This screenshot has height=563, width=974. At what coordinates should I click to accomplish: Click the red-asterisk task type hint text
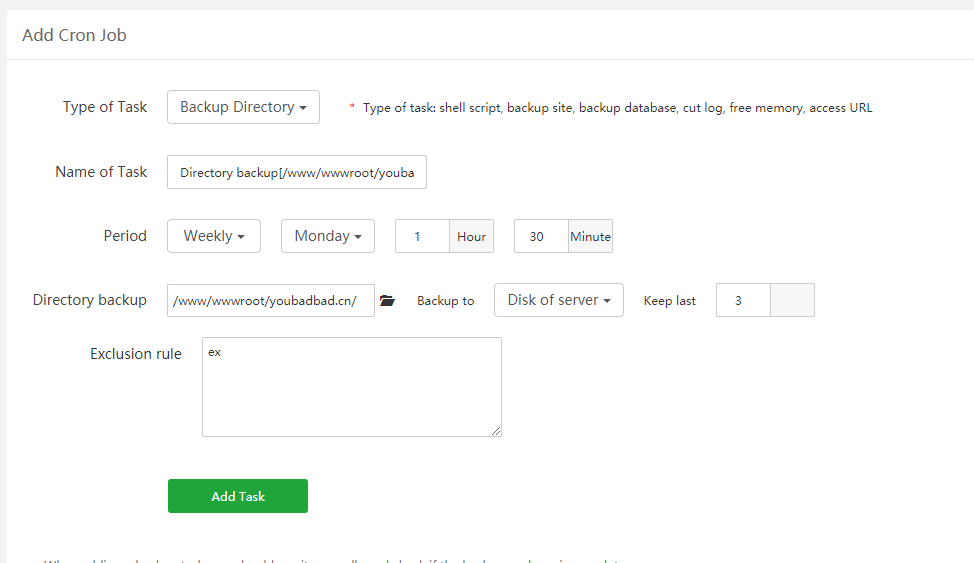(617, 108)
